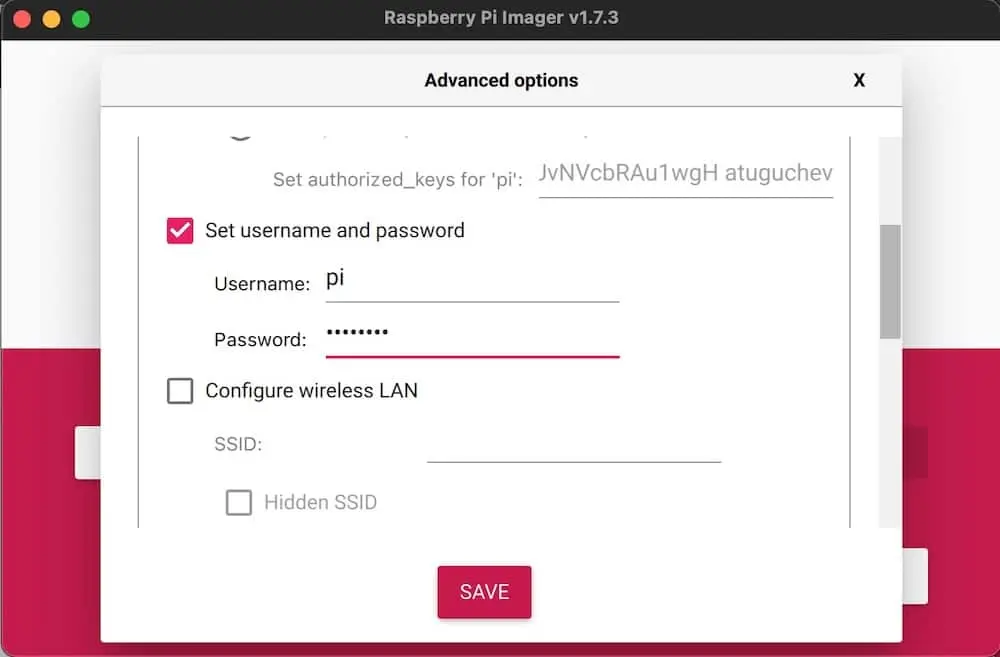Click the red macOS close window icon
Image resolution: width=1000 pixels, height=657 pixels.
pos(22,18)
